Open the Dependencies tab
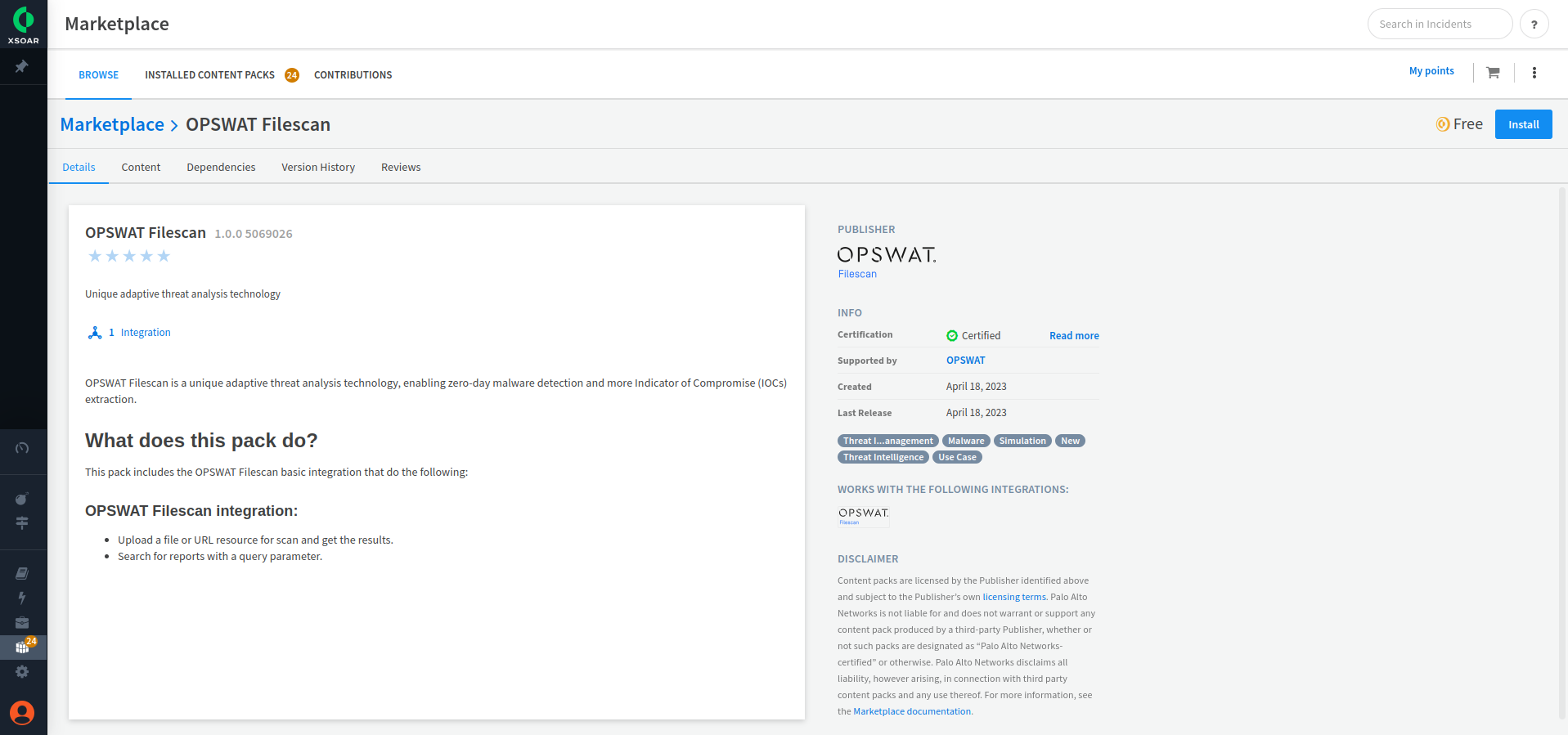1568x735 pixels. pyautogui.click(x=221, y=167)
